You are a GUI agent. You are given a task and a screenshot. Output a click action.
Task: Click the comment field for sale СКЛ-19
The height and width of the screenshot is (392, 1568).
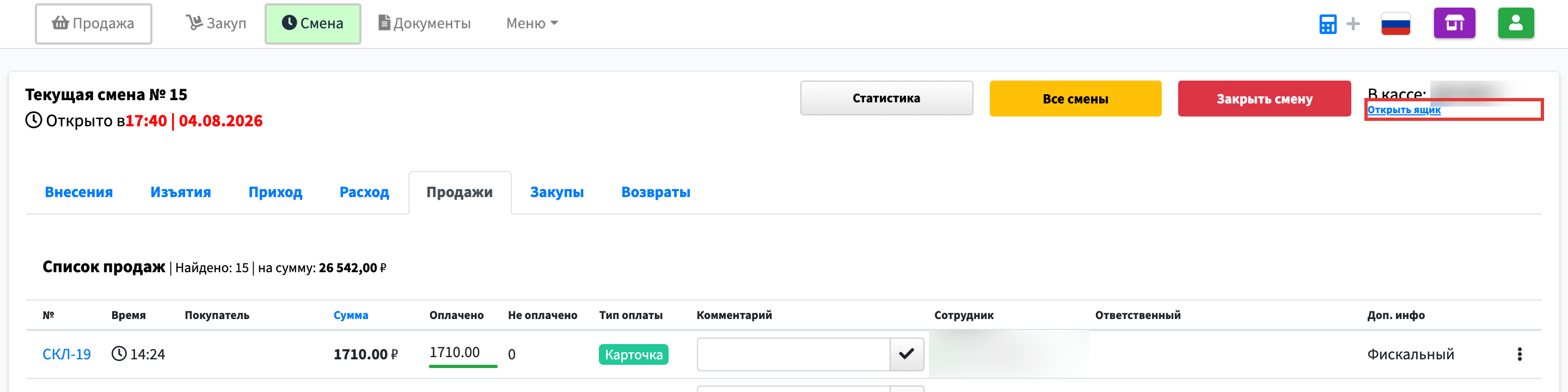(x=793, y=354)
